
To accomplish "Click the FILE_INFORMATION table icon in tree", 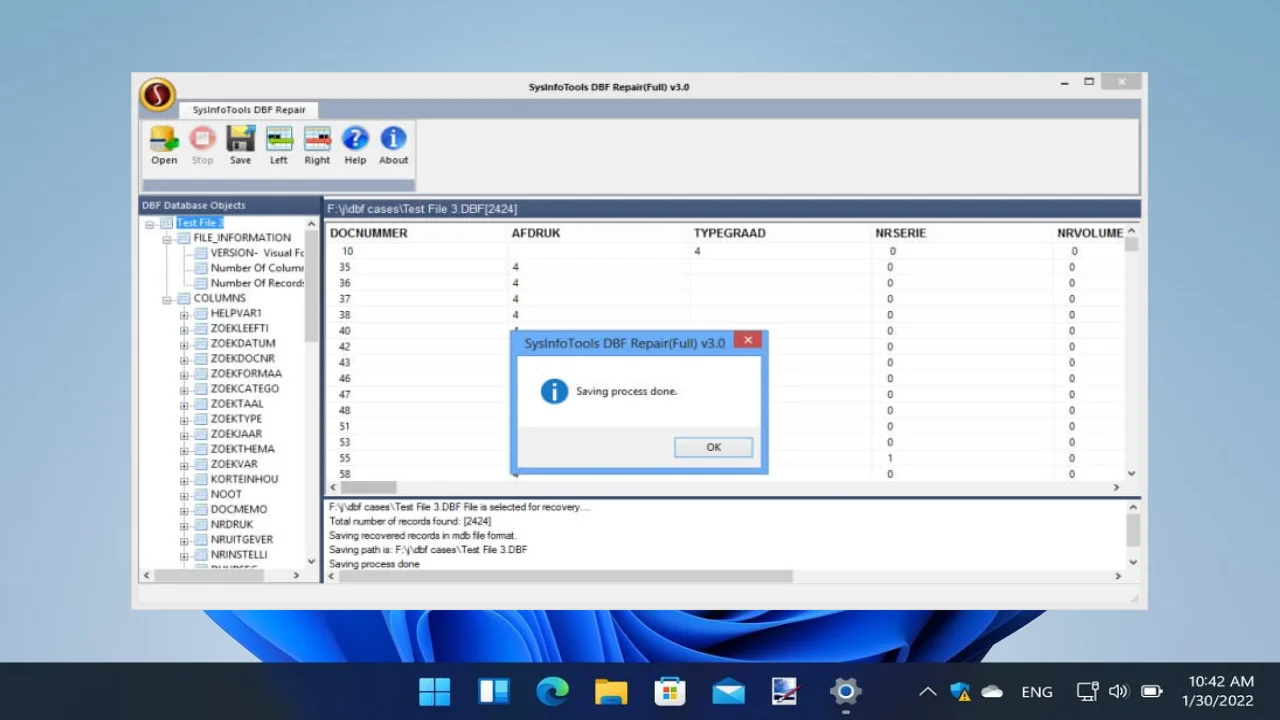I will [184, 238].
